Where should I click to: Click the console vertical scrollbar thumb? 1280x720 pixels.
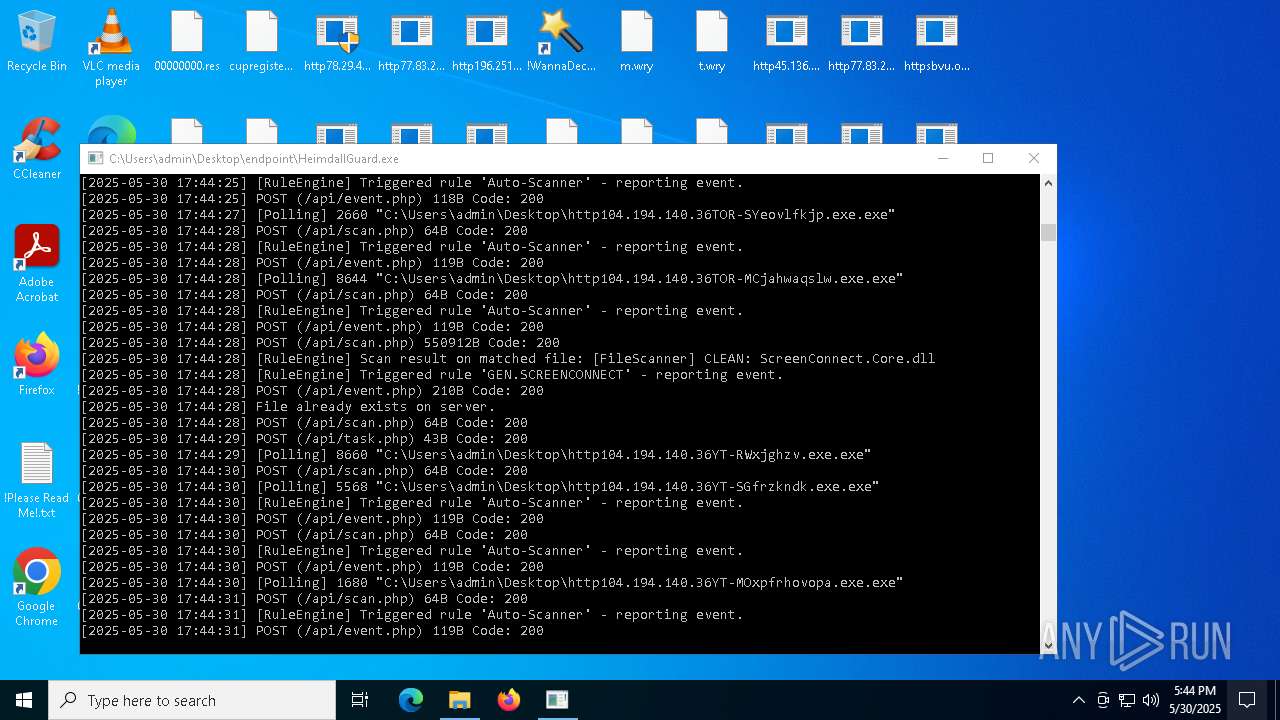point(1048,232)
